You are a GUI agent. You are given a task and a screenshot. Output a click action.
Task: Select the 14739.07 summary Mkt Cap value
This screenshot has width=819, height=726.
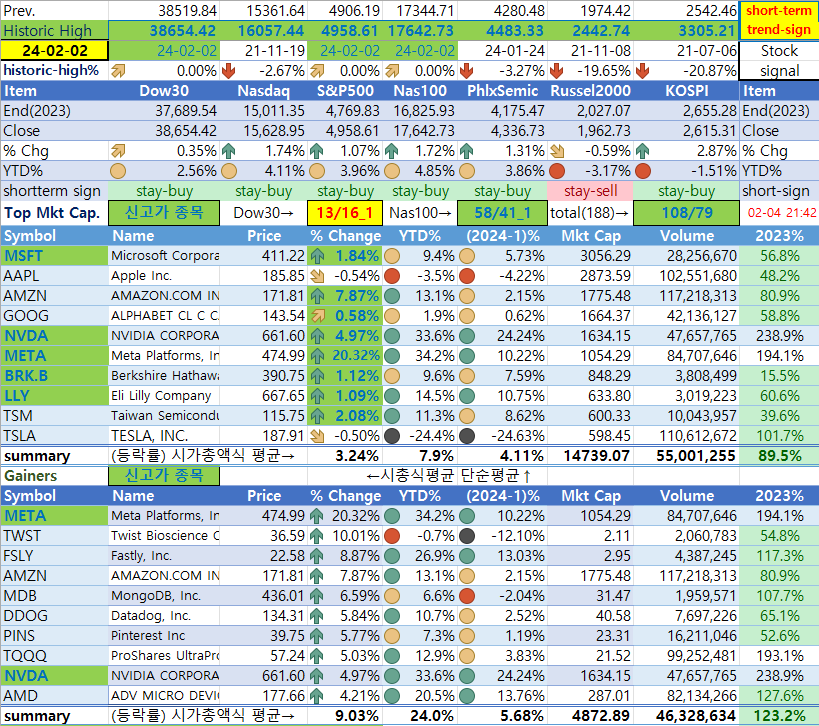click(x=596, y=456)
